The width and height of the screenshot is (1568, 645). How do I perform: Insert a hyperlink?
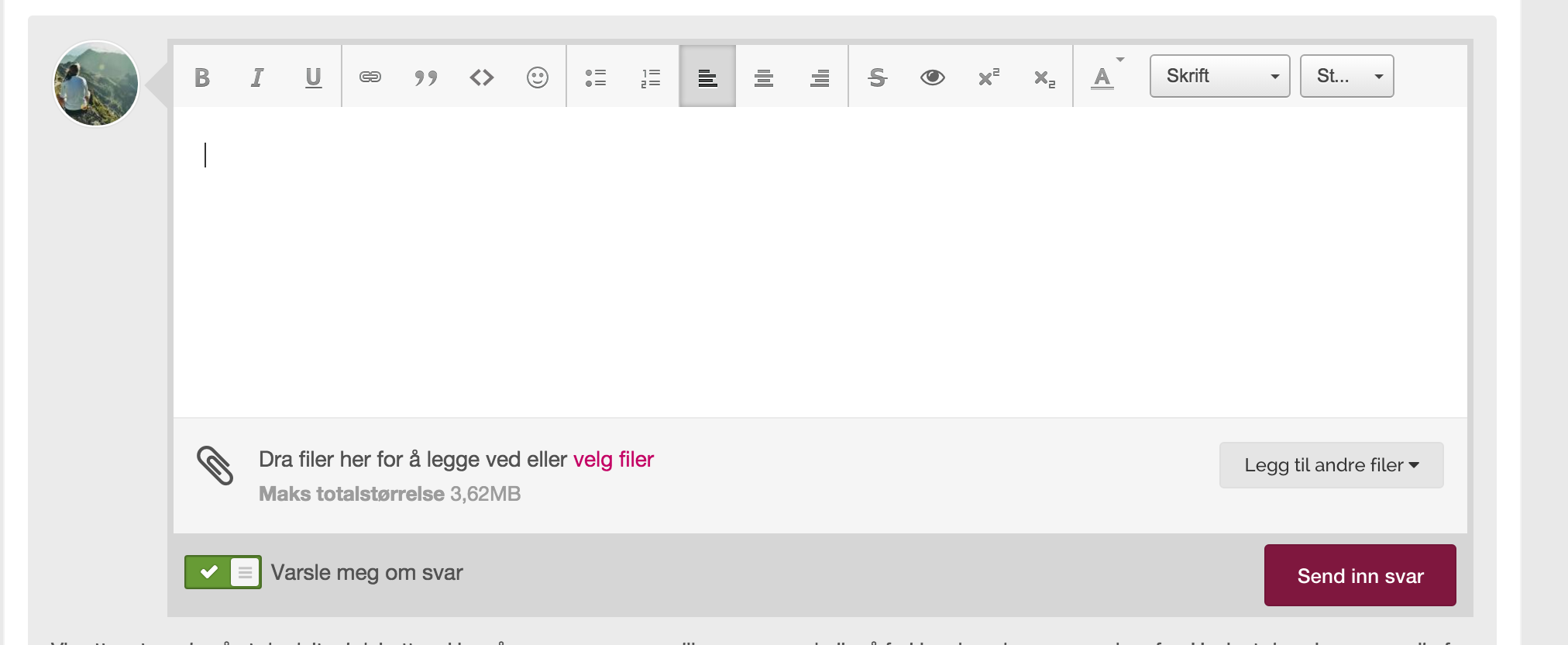[x=370, y=78]
